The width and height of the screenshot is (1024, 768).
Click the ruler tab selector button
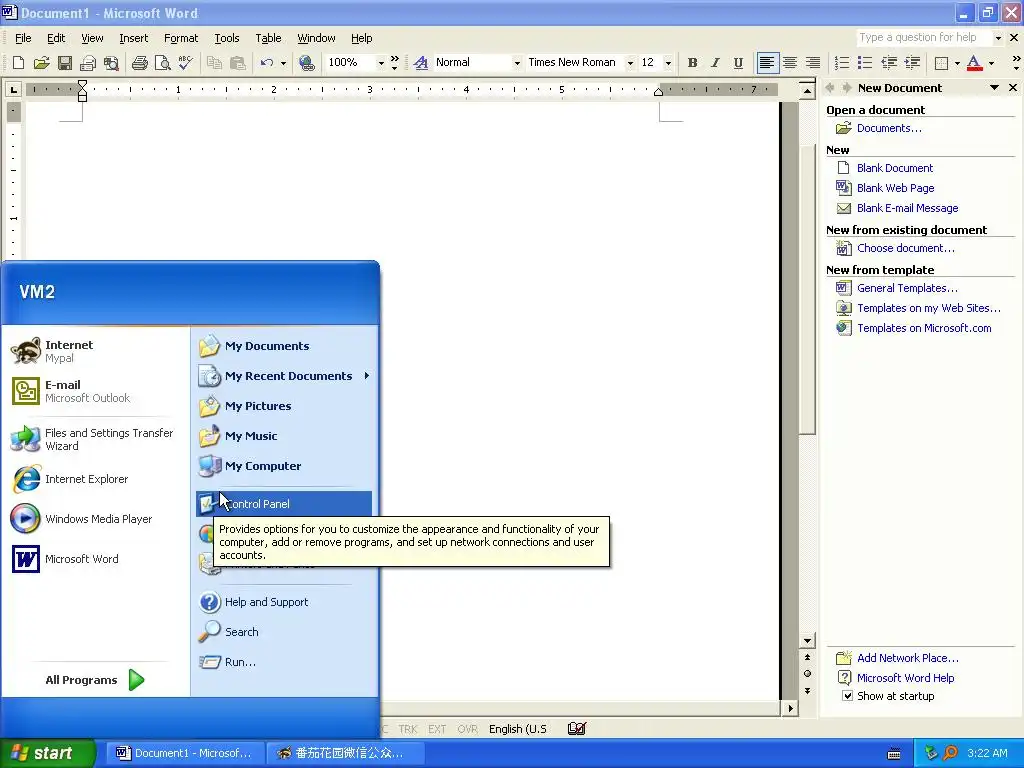click(x=13, y=89)
